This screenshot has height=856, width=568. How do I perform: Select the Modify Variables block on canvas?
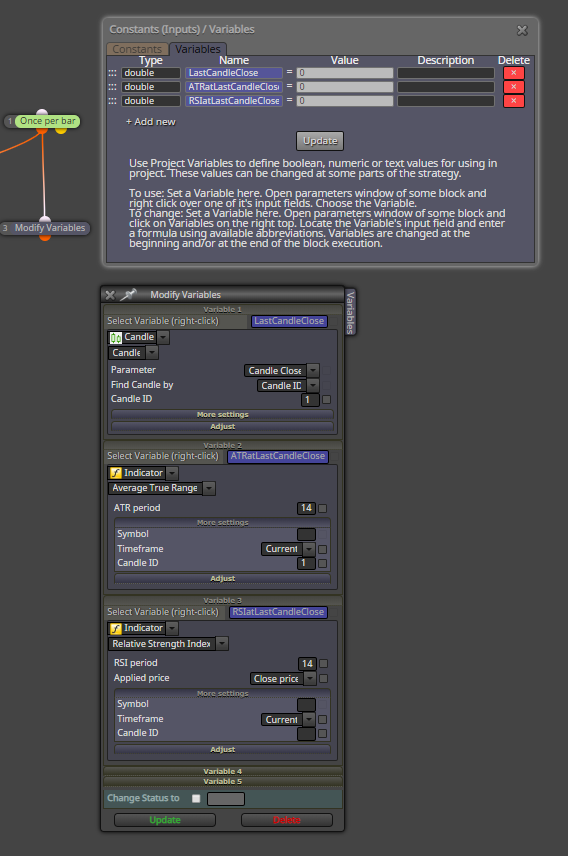pyautogui.click(x=49, y=228)
